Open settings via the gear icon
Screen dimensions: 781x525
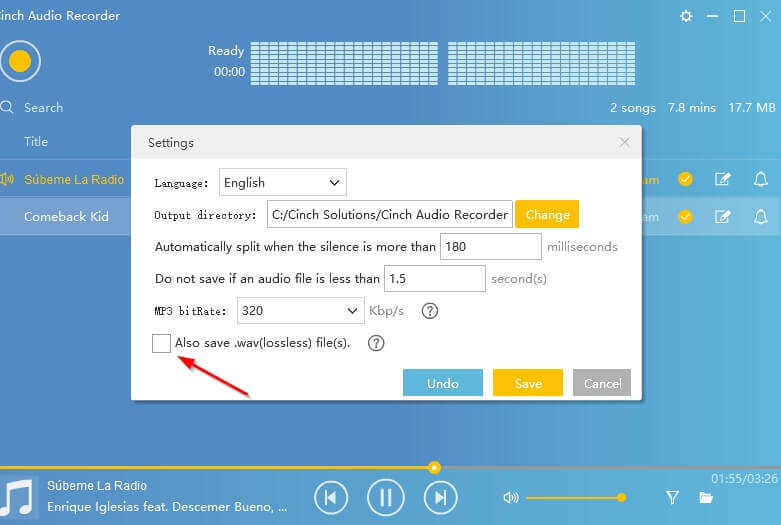pos(686,16)
